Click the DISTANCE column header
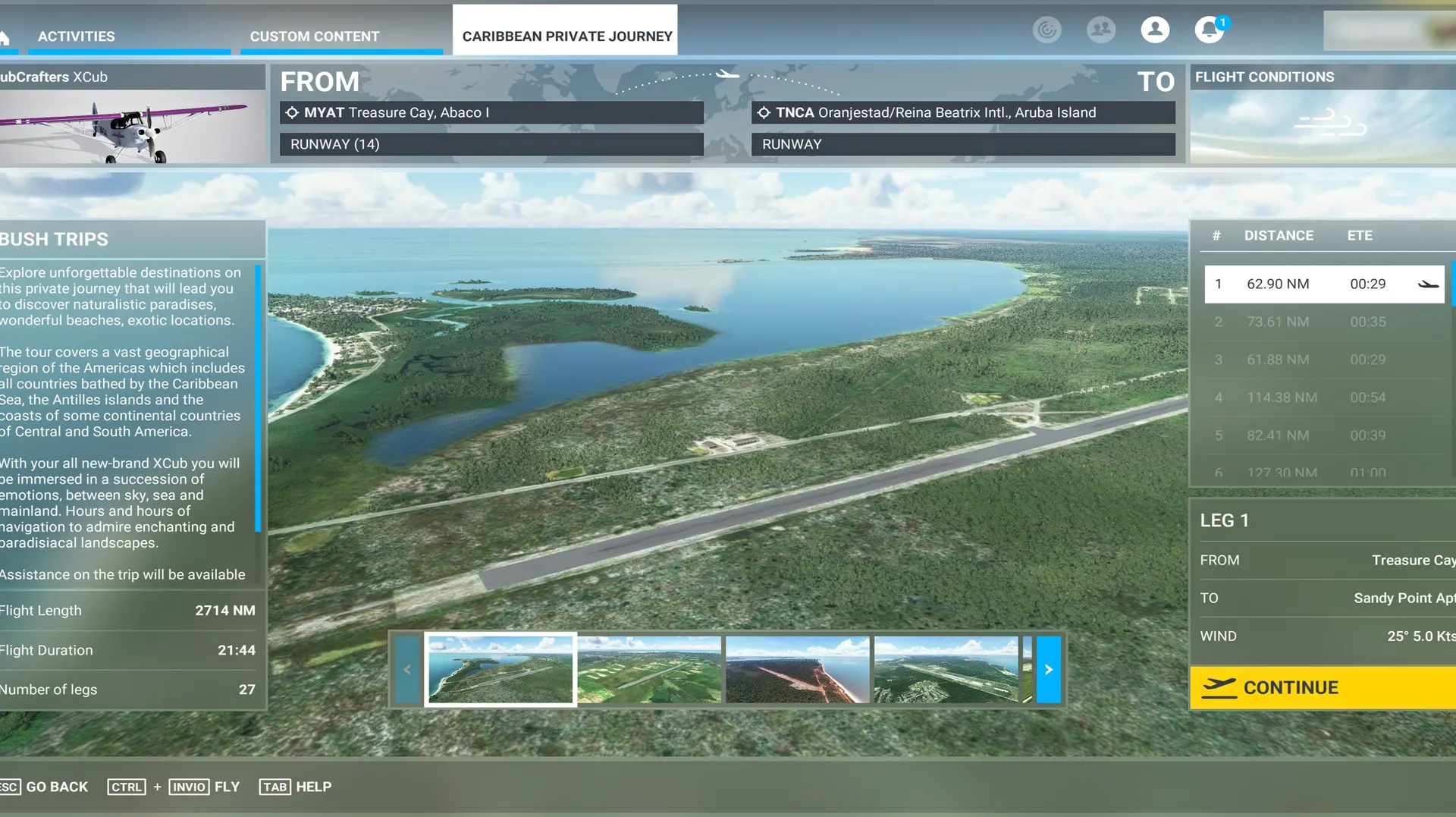The image size is (1456, 817). (1279, 235)
